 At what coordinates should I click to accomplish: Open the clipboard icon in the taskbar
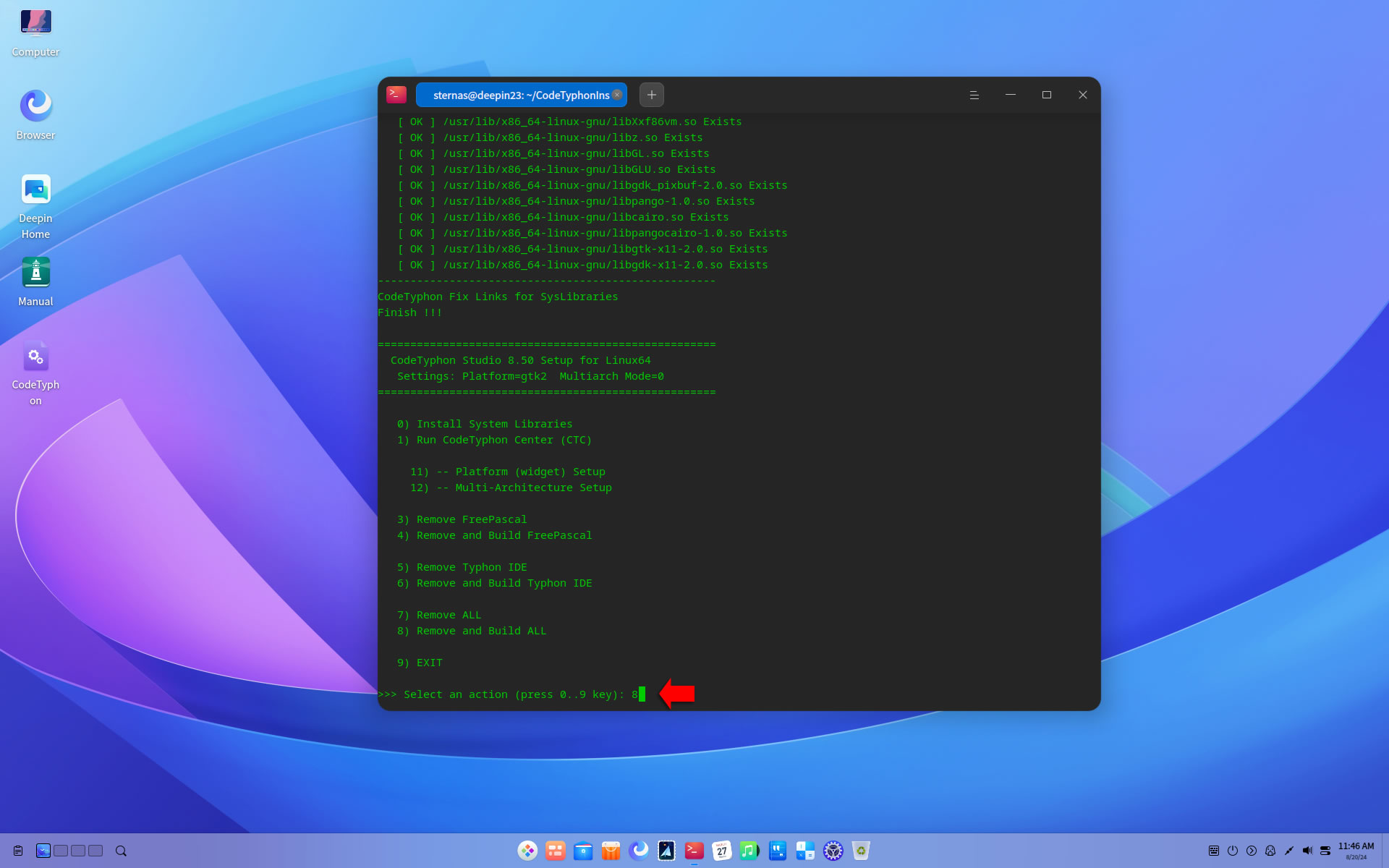[x=18, y=851]
